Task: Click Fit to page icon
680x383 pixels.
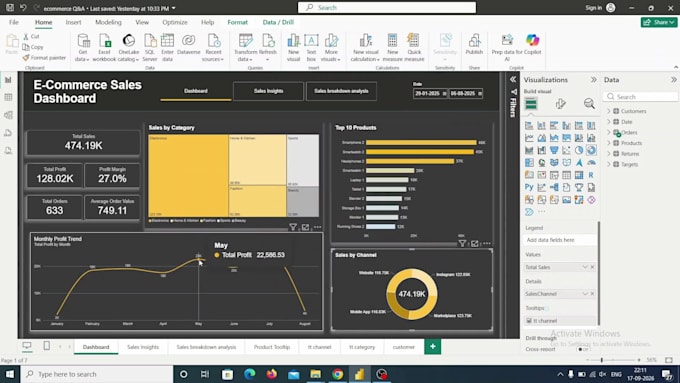Action: click(x=669, y=360)
